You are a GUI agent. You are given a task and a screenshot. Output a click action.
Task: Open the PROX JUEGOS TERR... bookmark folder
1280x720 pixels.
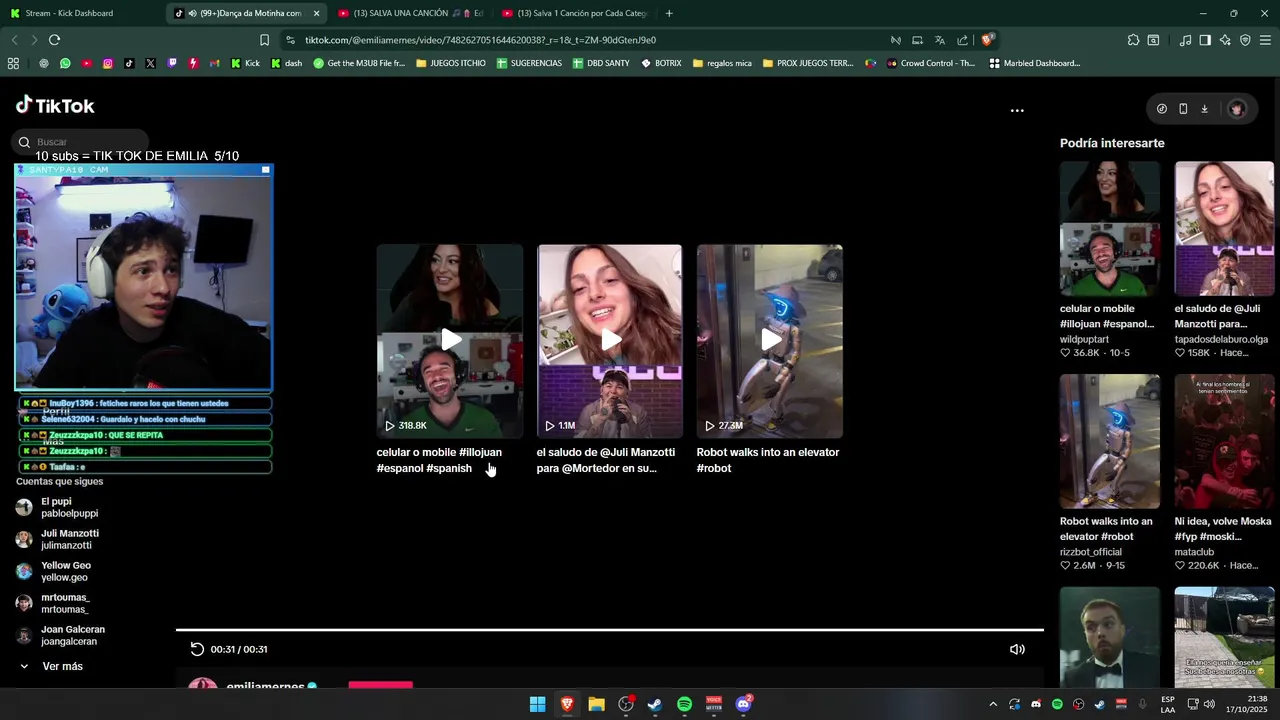[x=808, y=63]
